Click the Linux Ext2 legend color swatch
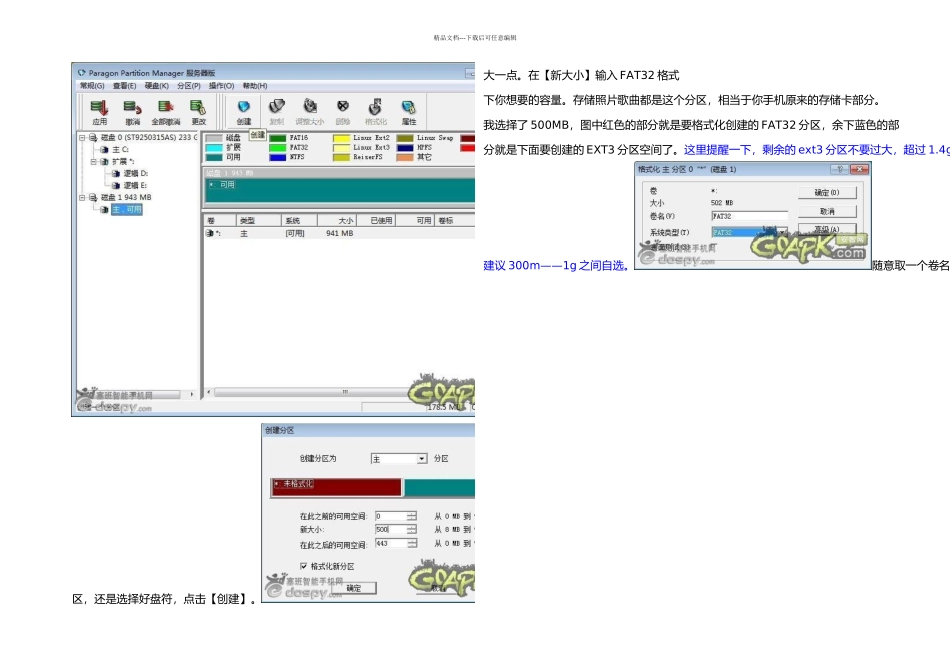 342,138
